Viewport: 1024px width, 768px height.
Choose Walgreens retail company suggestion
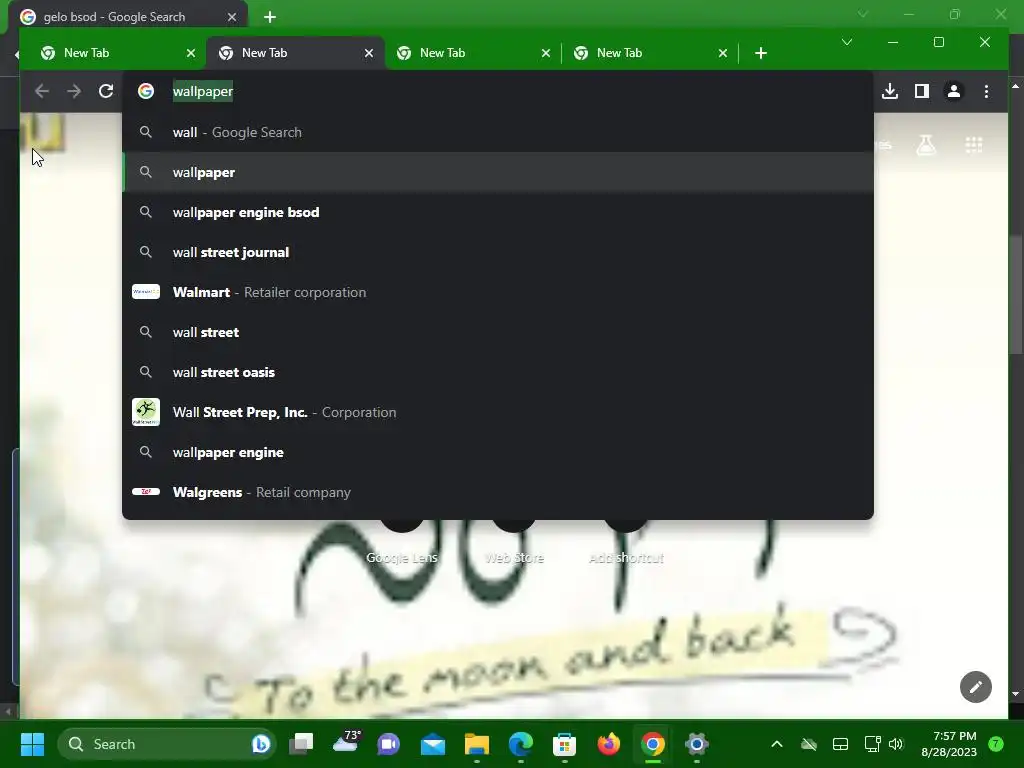coord(498,492)
